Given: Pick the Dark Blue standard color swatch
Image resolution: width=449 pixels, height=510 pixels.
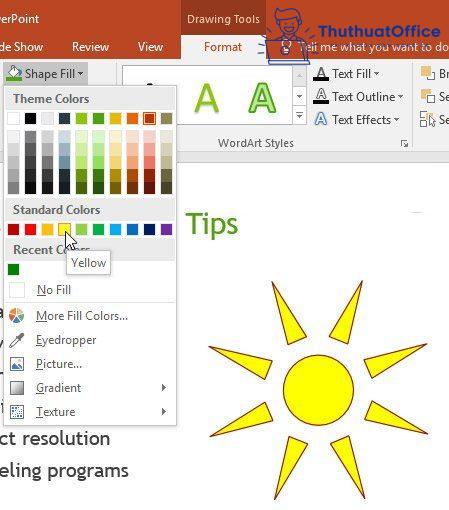Looking at the screenshot, I should [x=149, y=229].
